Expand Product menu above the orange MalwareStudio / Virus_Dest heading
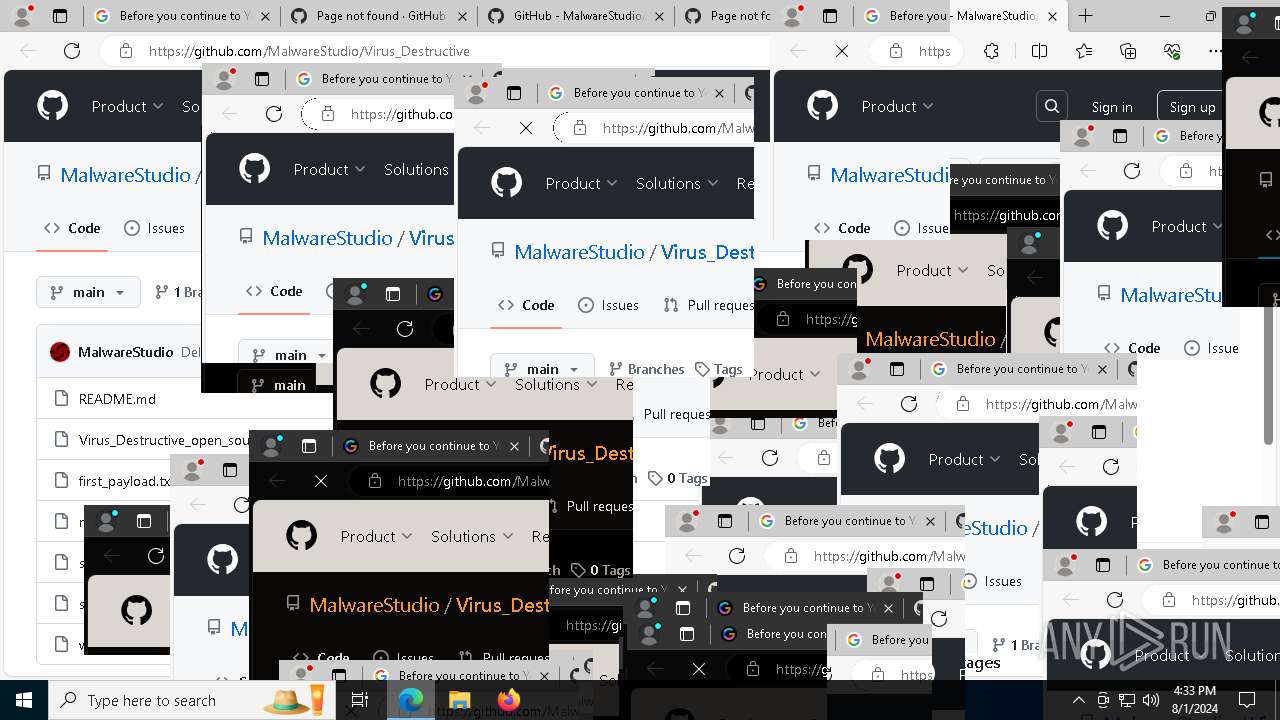 point(376,536)
